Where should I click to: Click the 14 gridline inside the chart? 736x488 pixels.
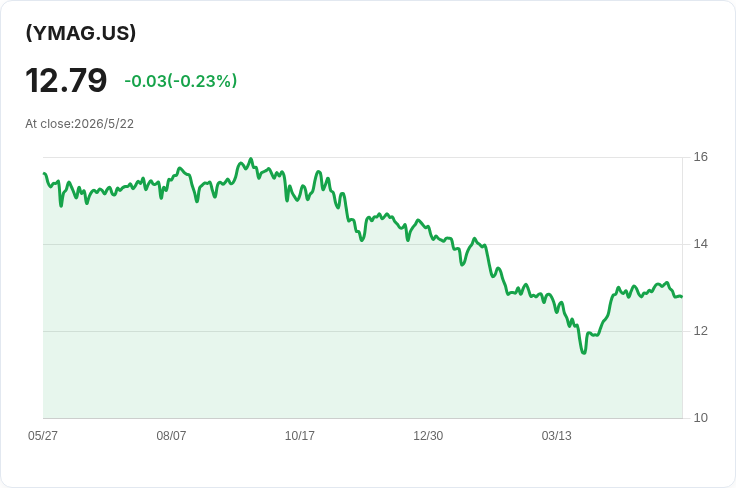(362, 244)
